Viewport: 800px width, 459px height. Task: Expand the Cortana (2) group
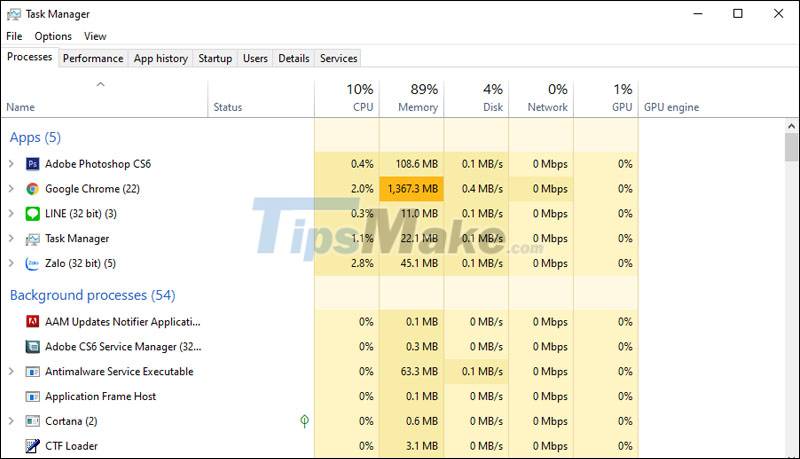11,421
